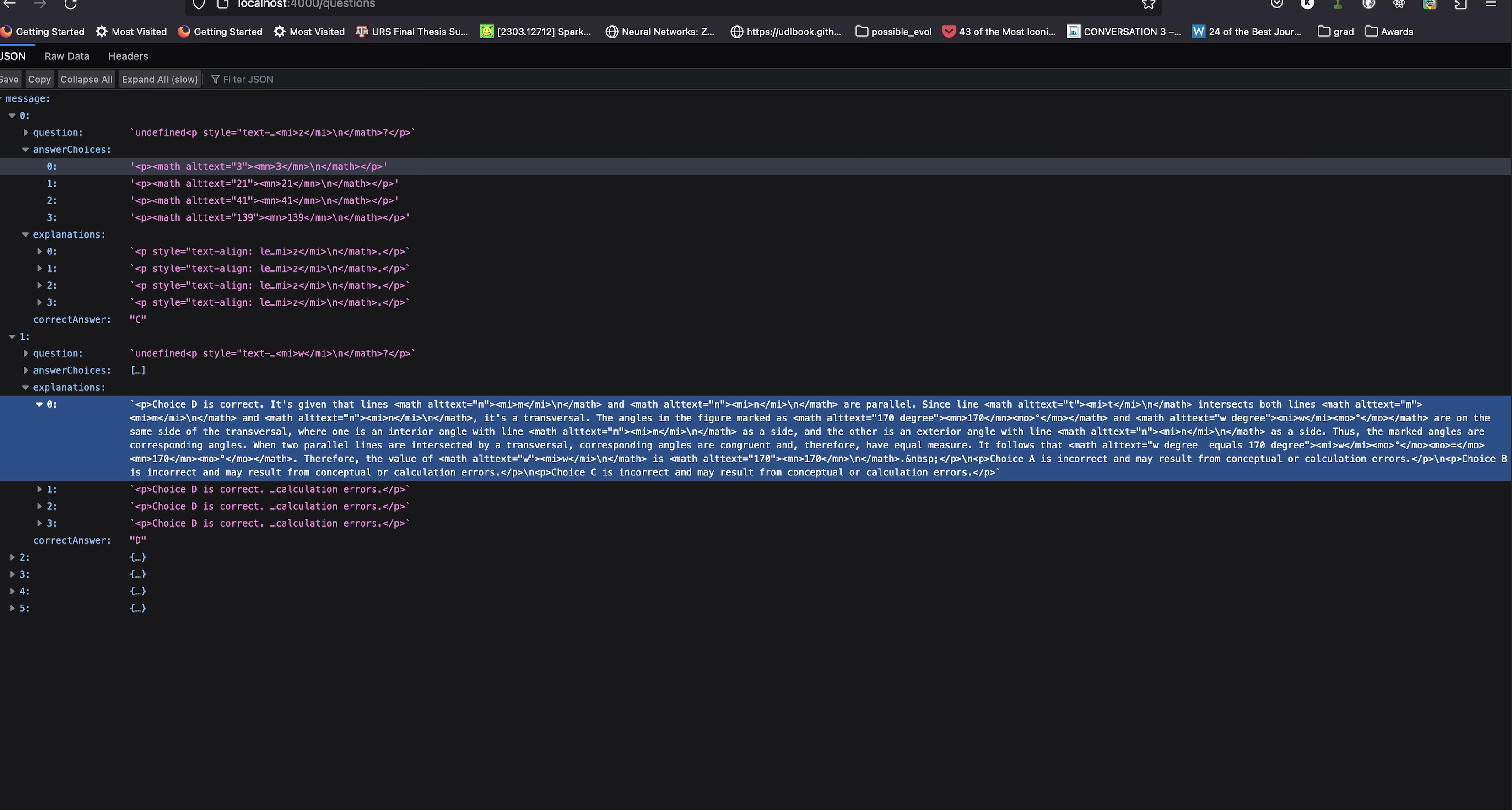This screenshot has width=1512, height=810.
Task: Open the Awards bookmark folder
Action: (1389, 32)
